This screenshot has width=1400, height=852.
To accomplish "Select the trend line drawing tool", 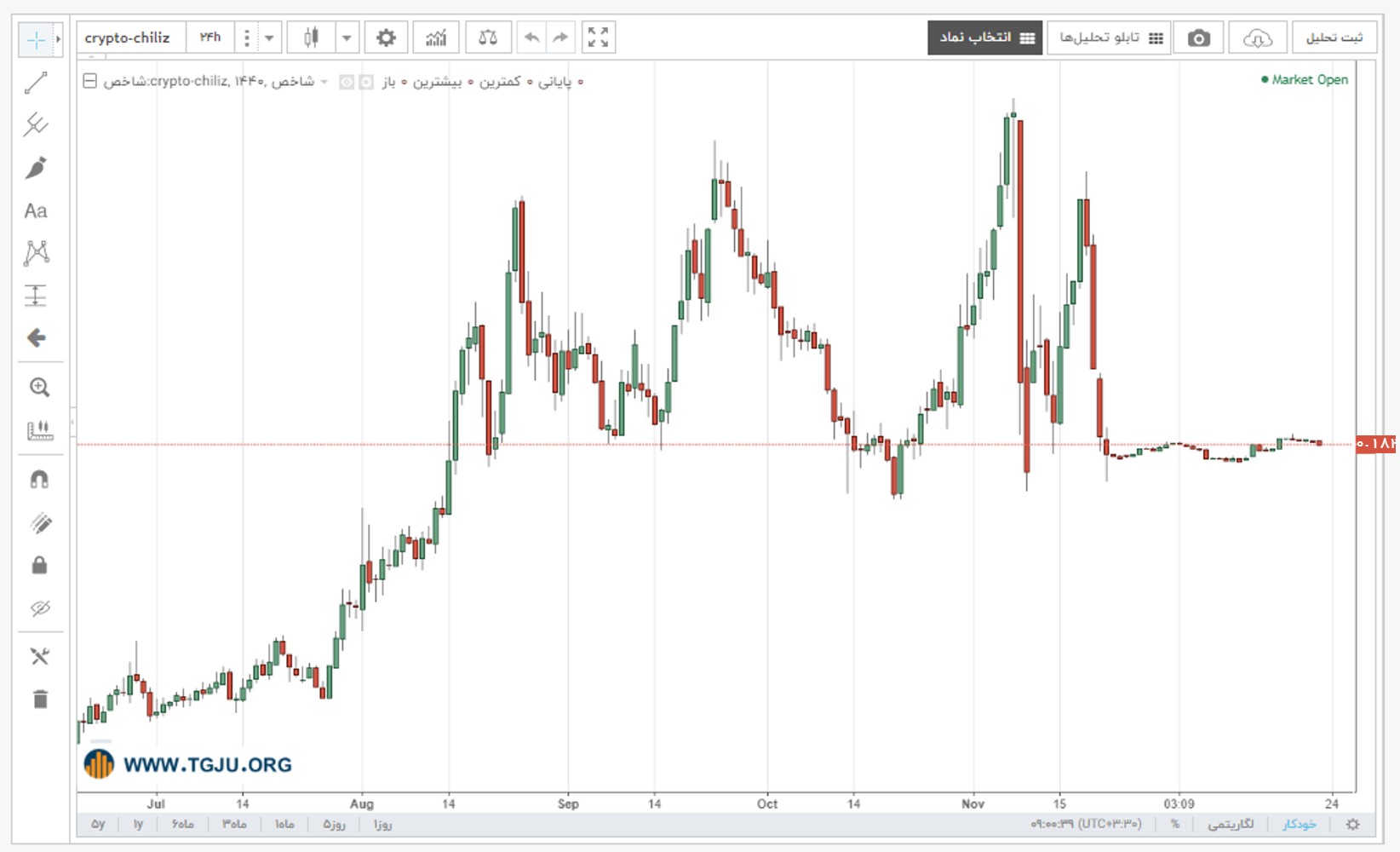I will pos(36,83).
